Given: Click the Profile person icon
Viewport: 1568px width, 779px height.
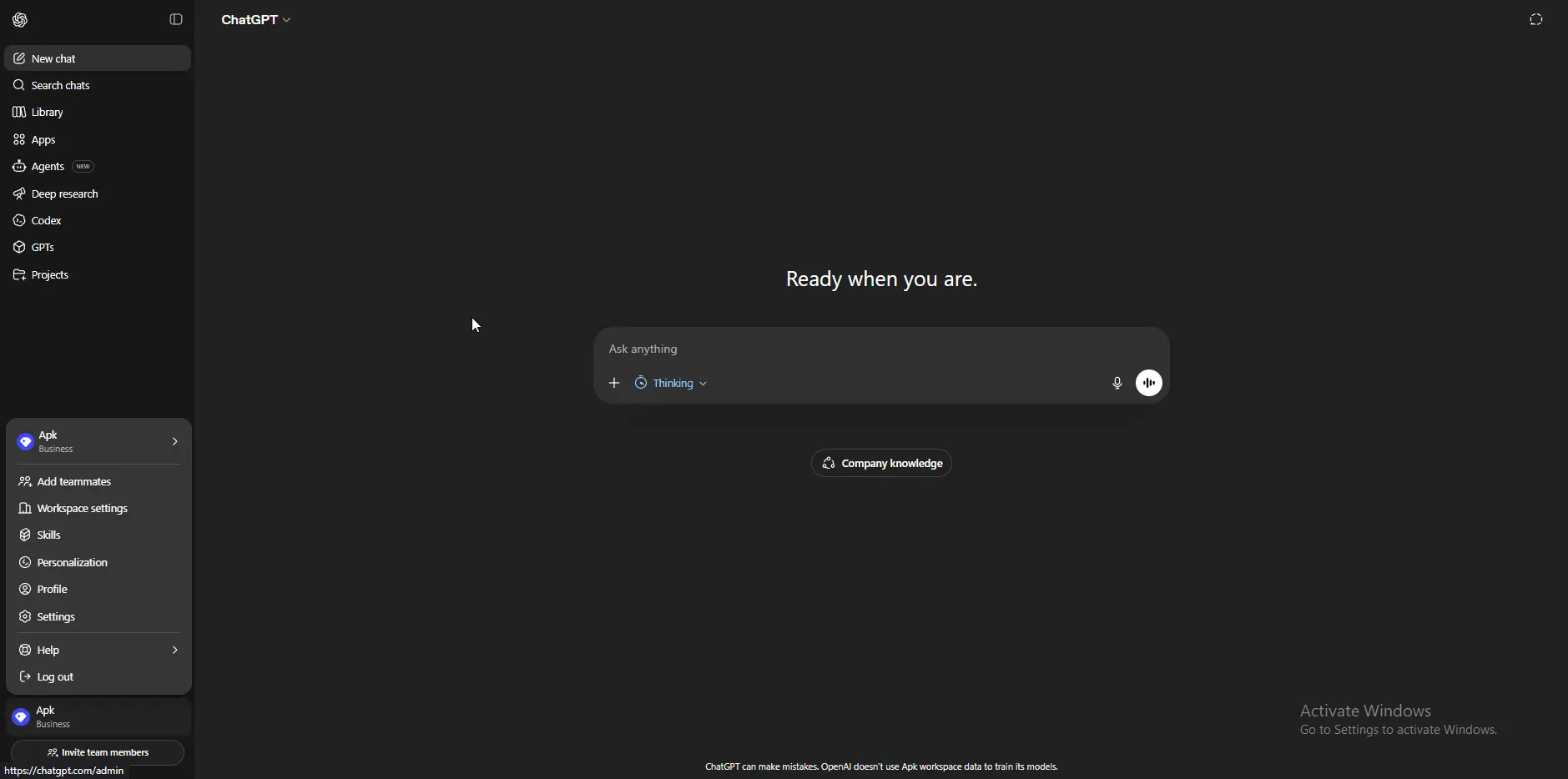Looking at the screenshot, I should [25, 589].
